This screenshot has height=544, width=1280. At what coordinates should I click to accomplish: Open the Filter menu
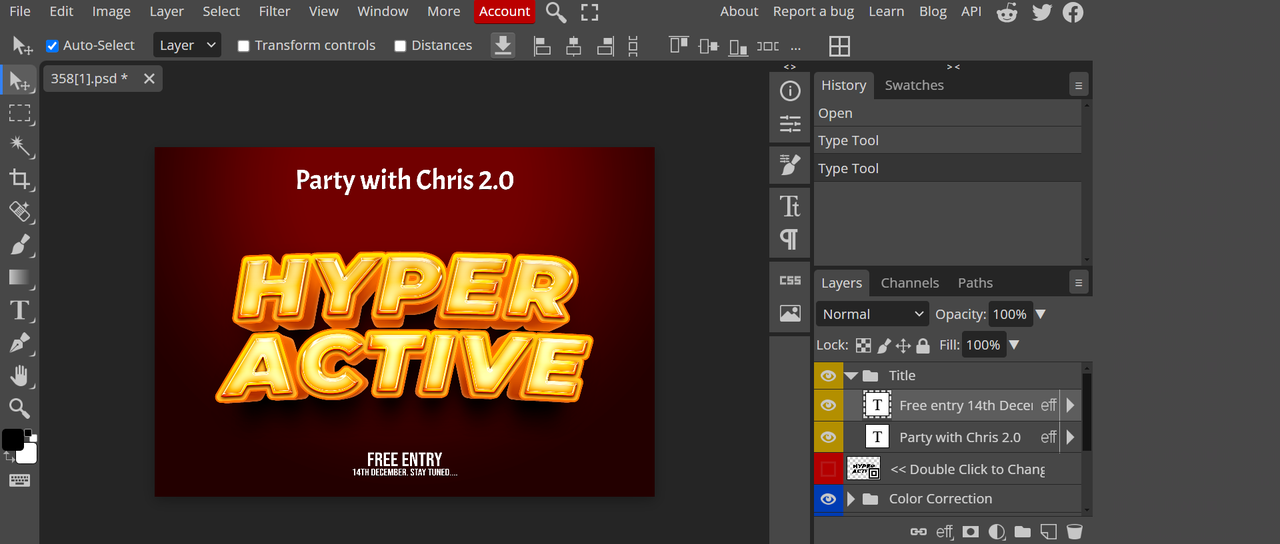tap(274, 12)
